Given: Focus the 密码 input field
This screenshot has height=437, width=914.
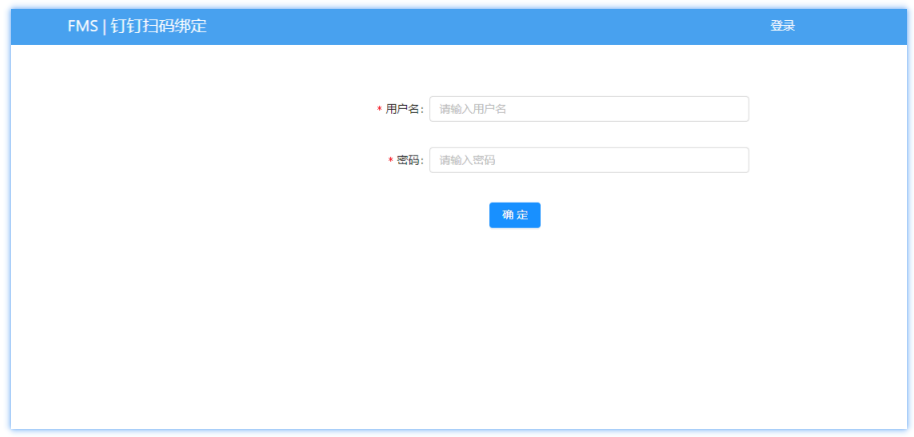Looking at the screenshot, I should click(588, 160).
